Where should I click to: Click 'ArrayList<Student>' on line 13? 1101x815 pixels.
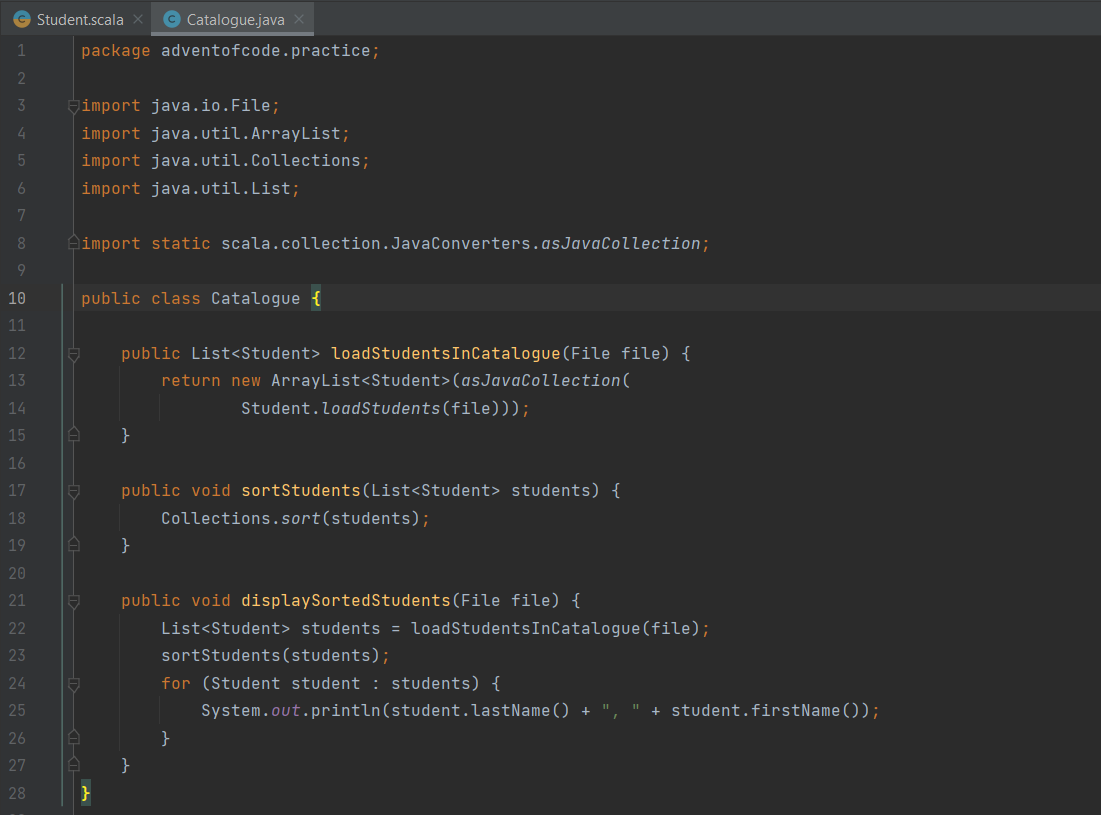[x=360, y=380]
